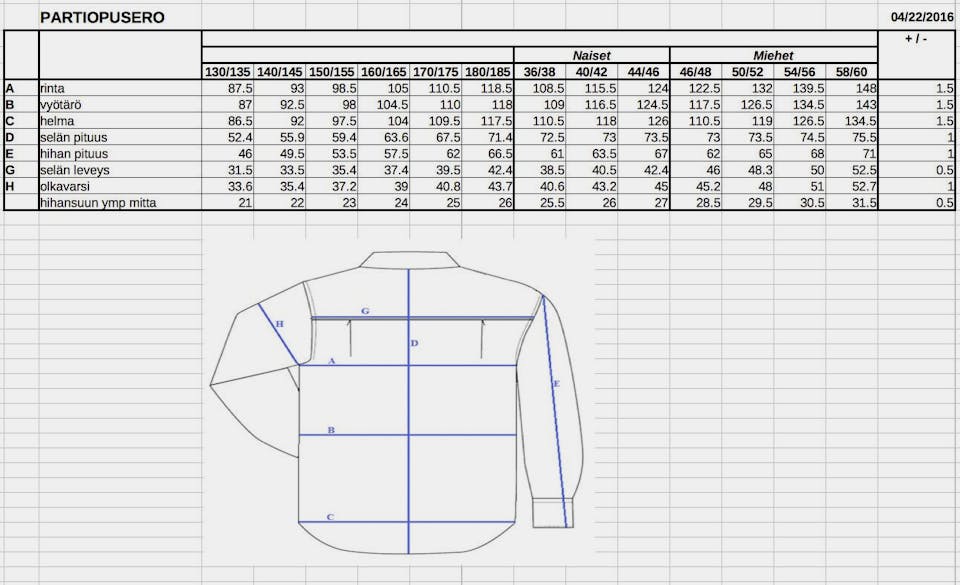Click the Naiset group header
Screen dimensions: 960x585
(x=591, y=56)
